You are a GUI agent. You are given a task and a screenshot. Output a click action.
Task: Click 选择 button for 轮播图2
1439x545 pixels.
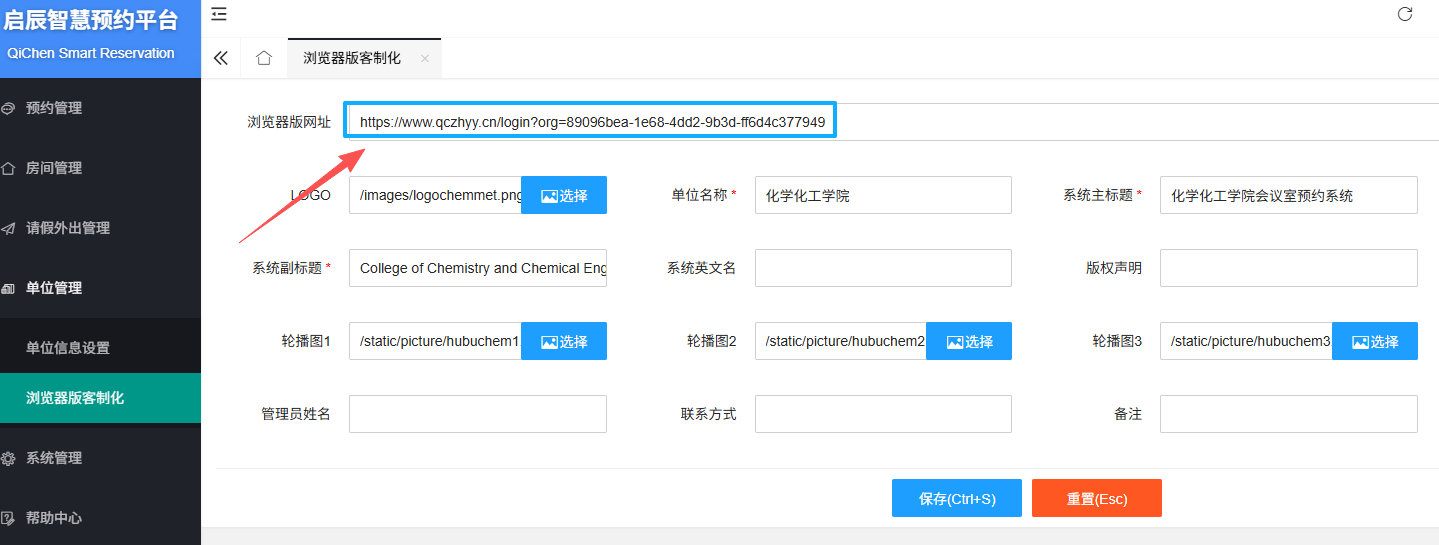(x=969, y=342)
